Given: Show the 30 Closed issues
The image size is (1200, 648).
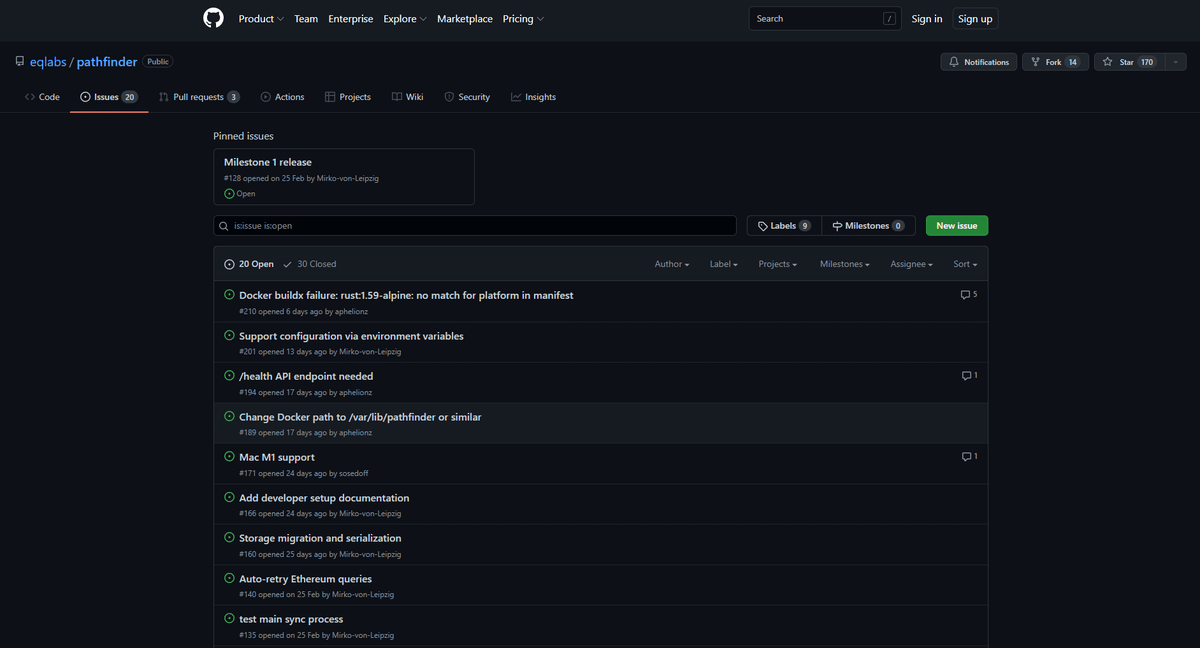Looking at the screenshot, I should tap(310, 264).
